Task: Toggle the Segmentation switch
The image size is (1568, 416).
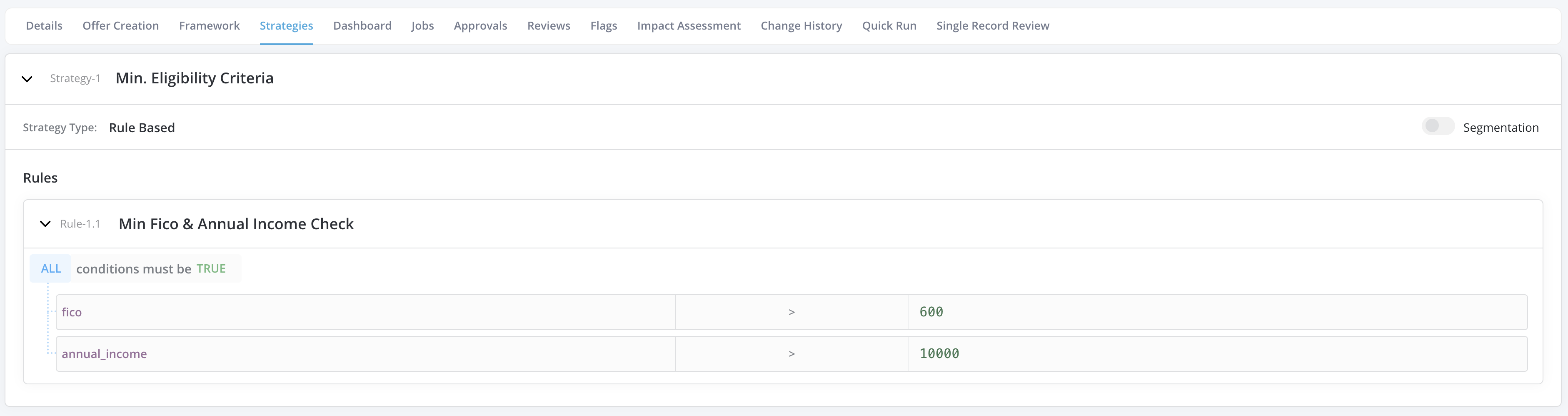Action: tap(1437, 127)
